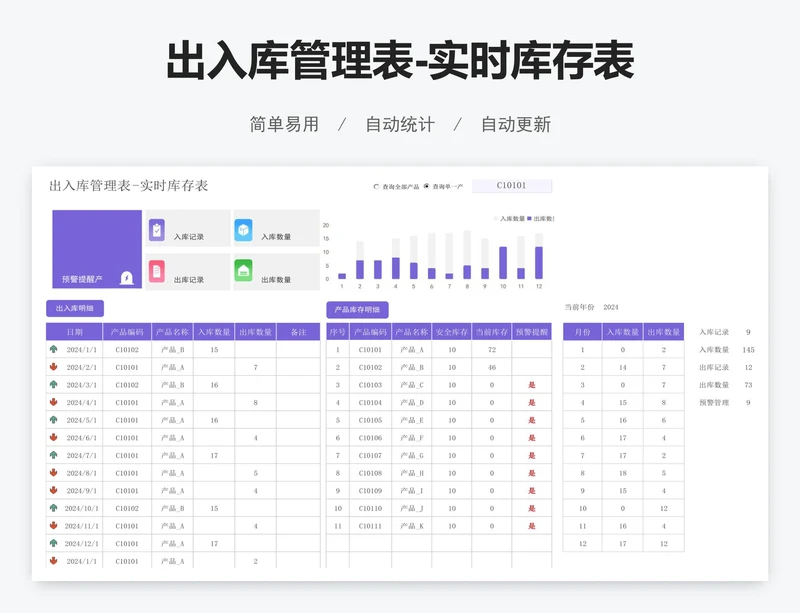
Task: Click the 是 warning cell for C10107
Action: (532, 455)
